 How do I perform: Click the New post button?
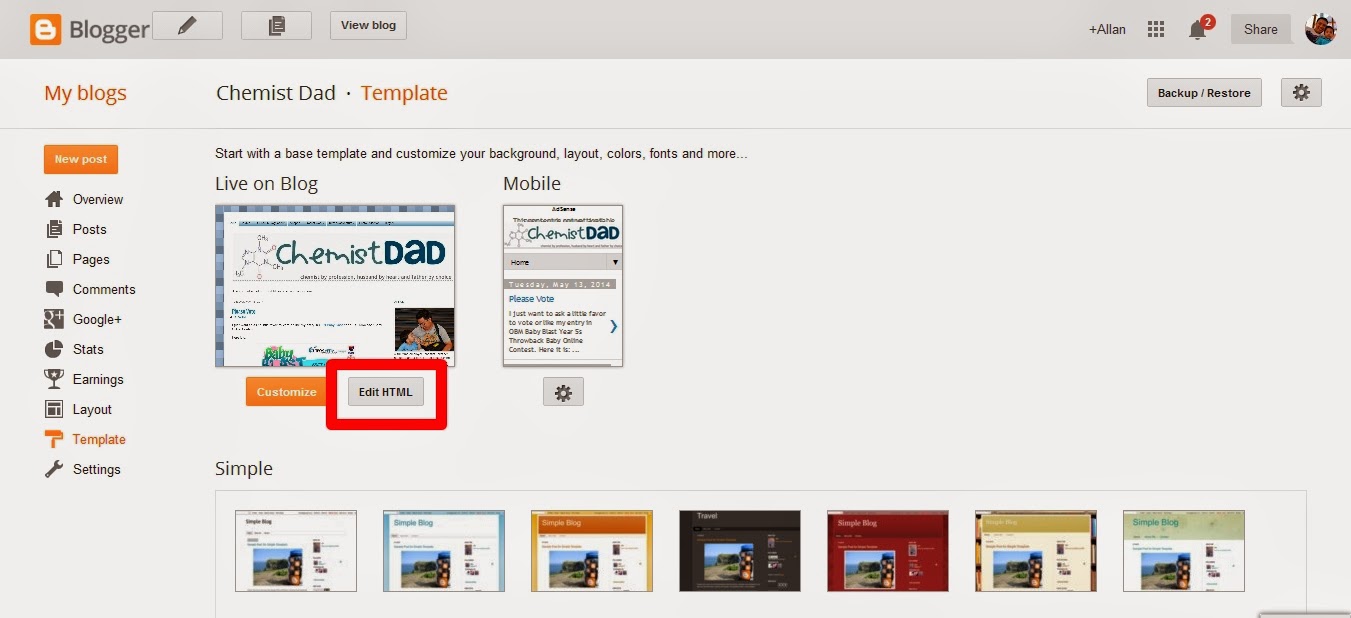(x=81, y=159)
